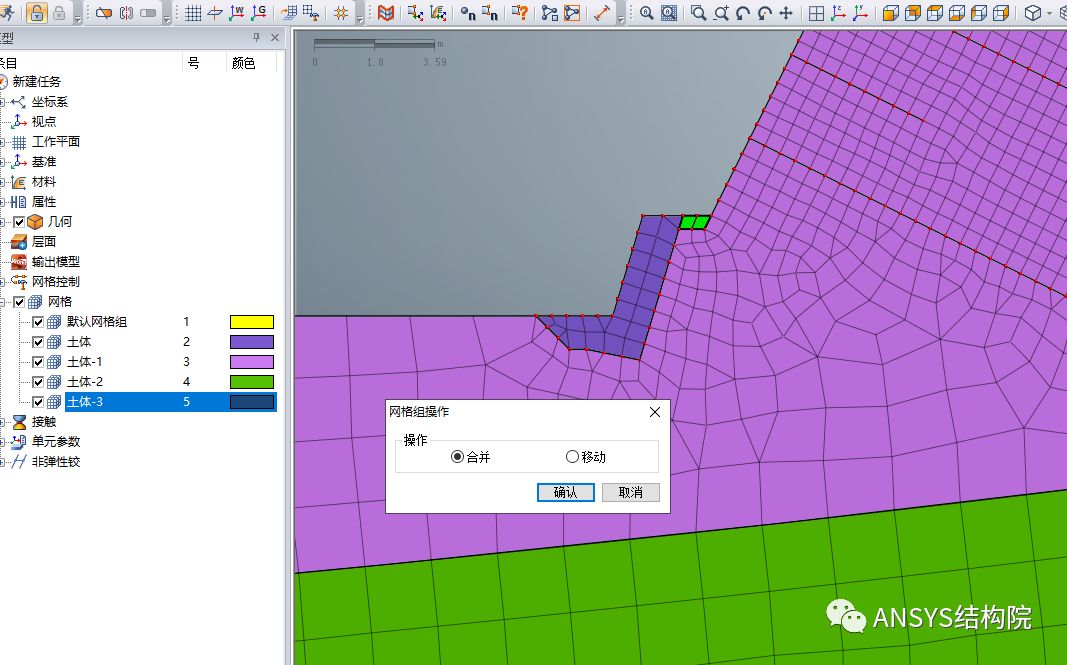Click the red contour map icon
The image size is (1067, 665).
click(x=386, y=12)
